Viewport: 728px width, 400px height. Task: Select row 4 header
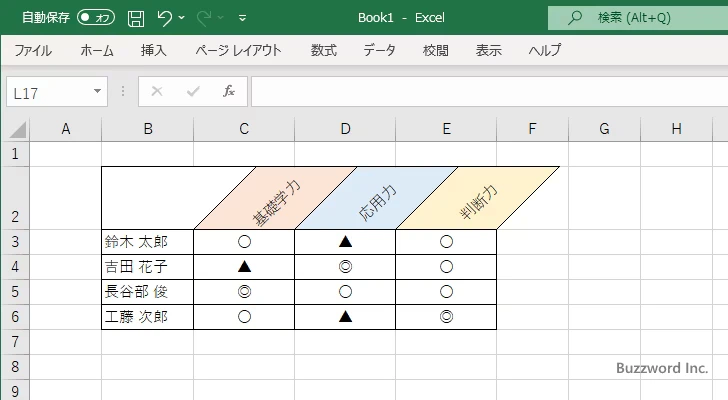[x=15, y=267]
